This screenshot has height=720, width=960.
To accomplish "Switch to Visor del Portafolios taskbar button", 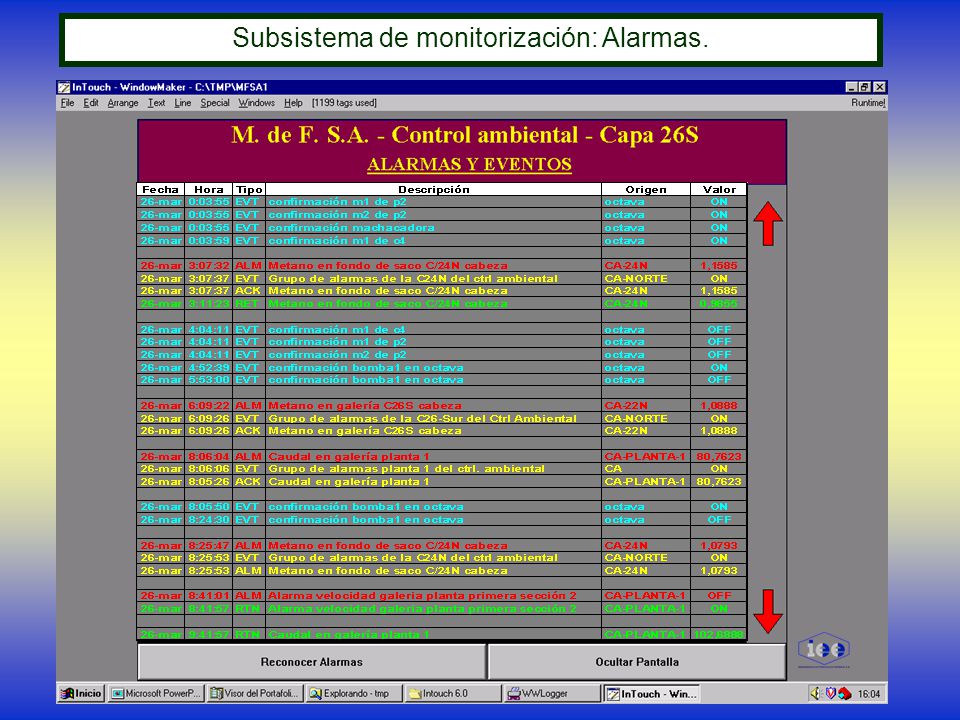I will [255, 693].
